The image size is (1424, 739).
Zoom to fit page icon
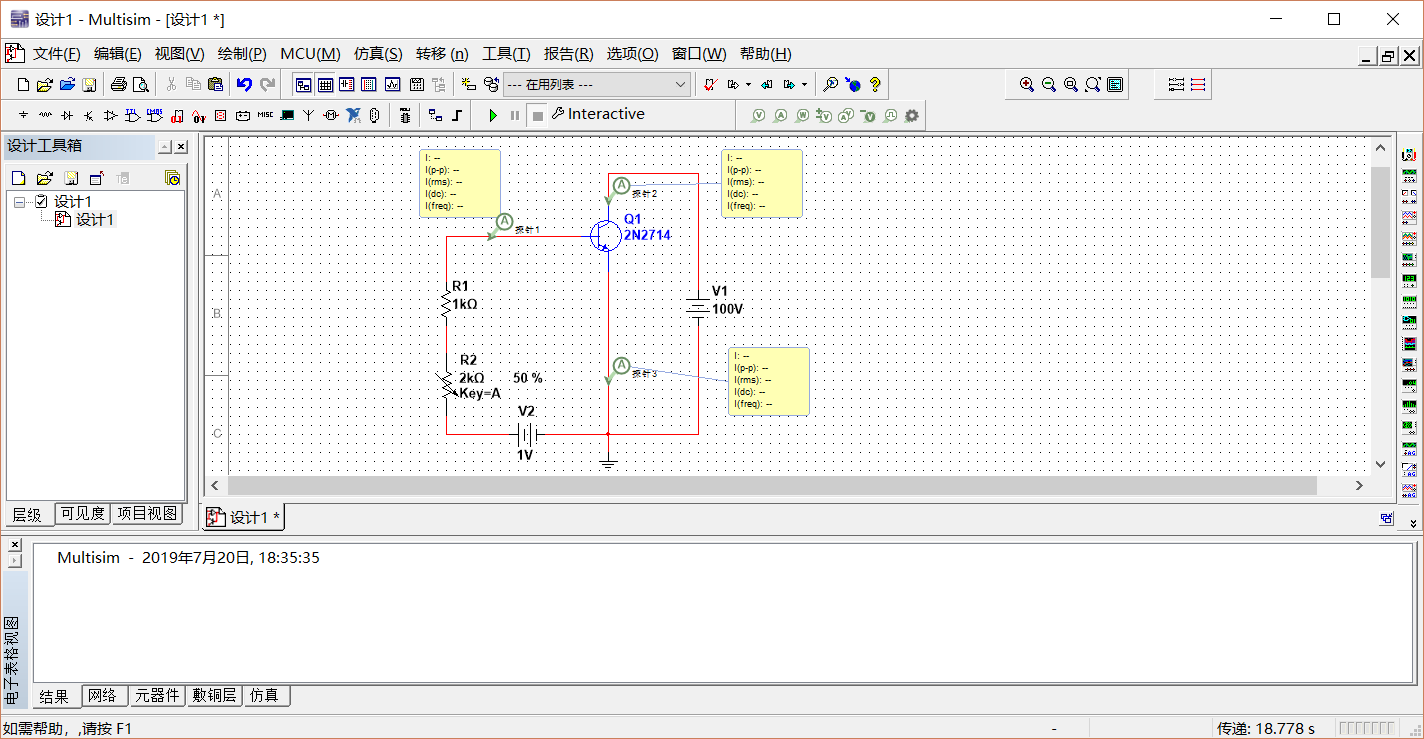tap(1093, 85)
